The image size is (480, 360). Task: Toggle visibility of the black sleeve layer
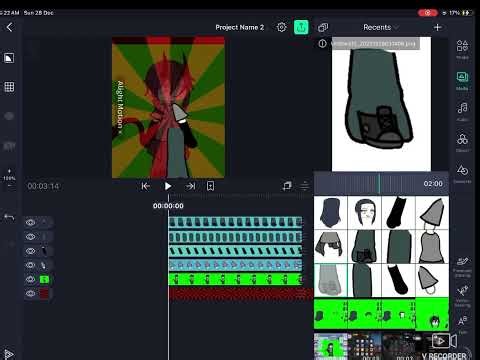31,251
